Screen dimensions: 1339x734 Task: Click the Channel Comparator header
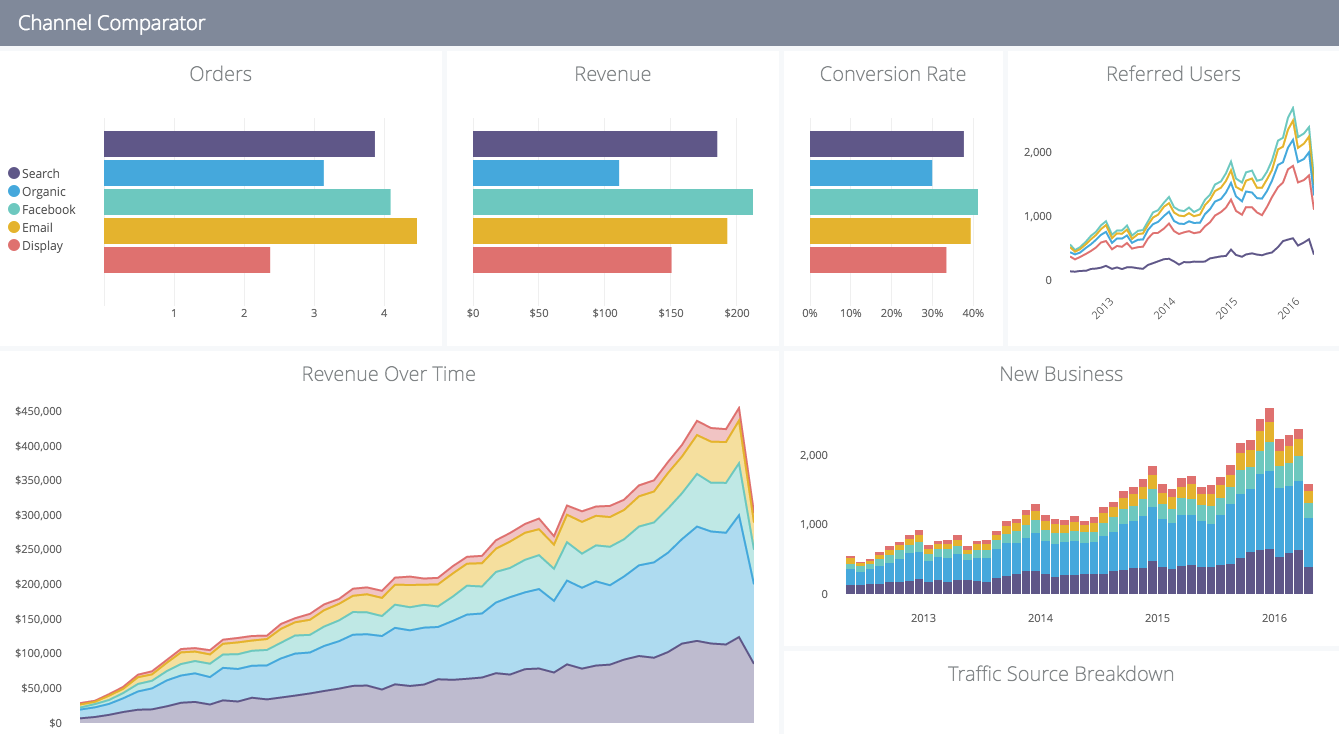(113, 23)
